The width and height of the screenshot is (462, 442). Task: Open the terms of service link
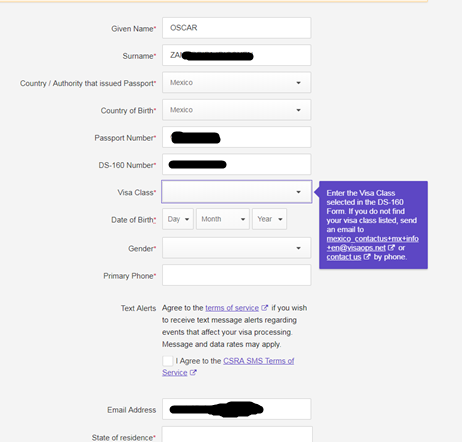[232, 308]
